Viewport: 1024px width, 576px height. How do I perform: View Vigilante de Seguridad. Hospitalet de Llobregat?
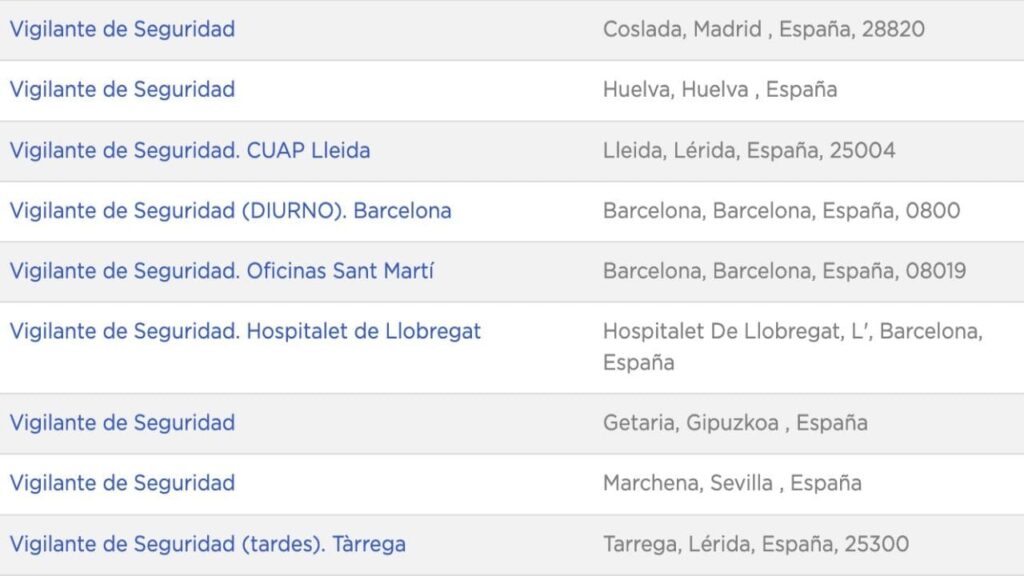[245, 331]
